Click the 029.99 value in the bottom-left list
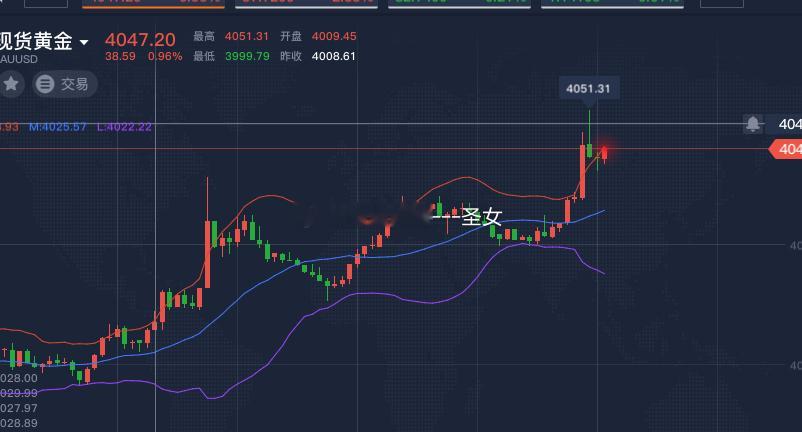 pos(18,393)
